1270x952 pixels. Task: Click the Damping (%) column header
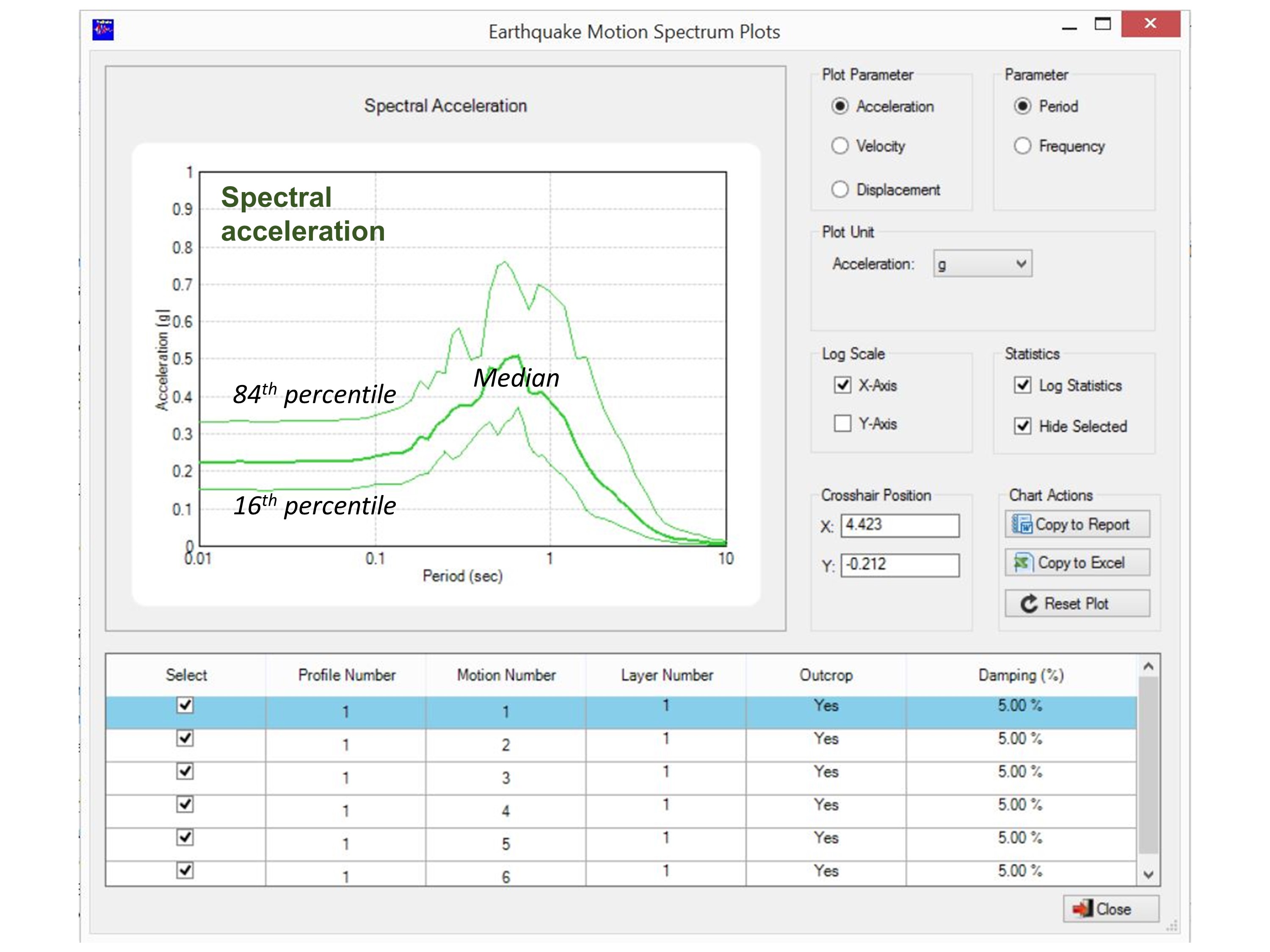pyautogui.click(x=1021, y=675)
